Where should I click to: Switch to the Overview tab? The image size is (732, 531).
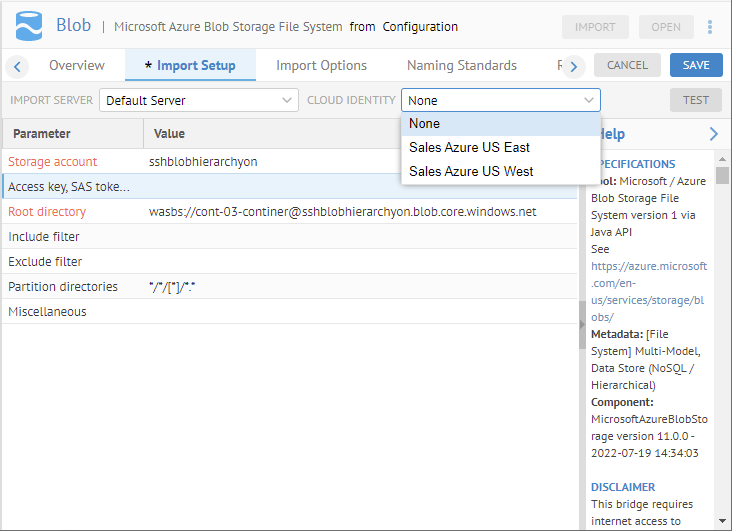click(77, 66)
